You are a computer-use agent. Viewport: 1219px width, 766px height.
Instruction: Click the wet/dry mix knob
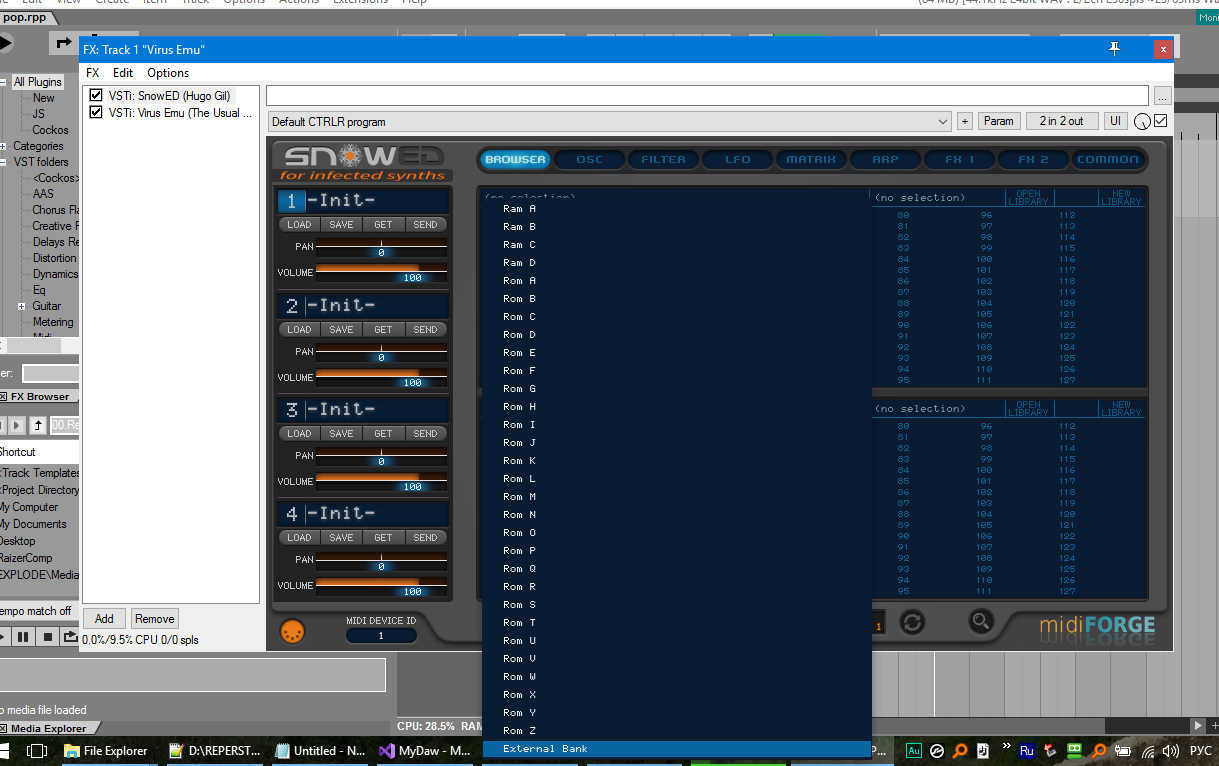click(1143, 122)
